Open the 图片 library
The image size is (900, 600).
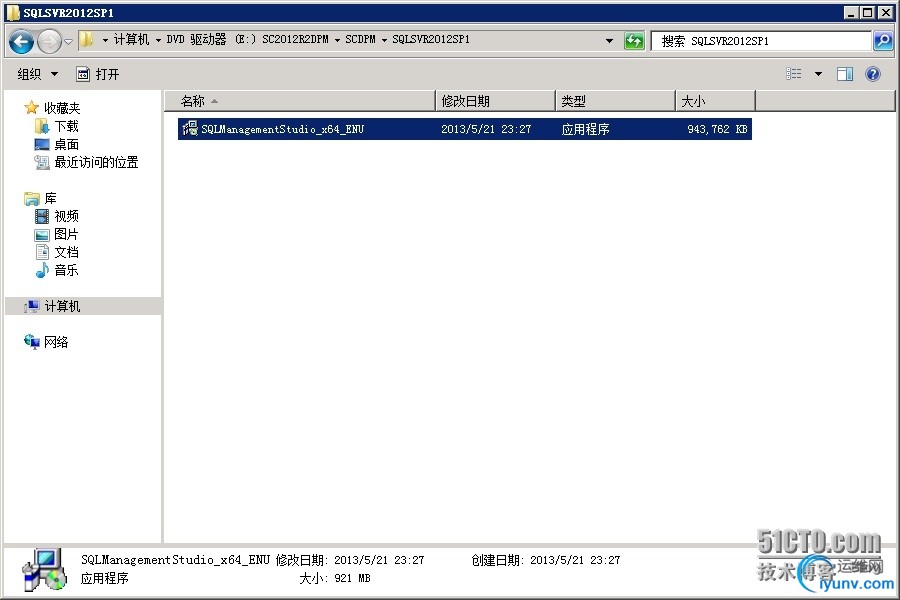tap(67, 234)
